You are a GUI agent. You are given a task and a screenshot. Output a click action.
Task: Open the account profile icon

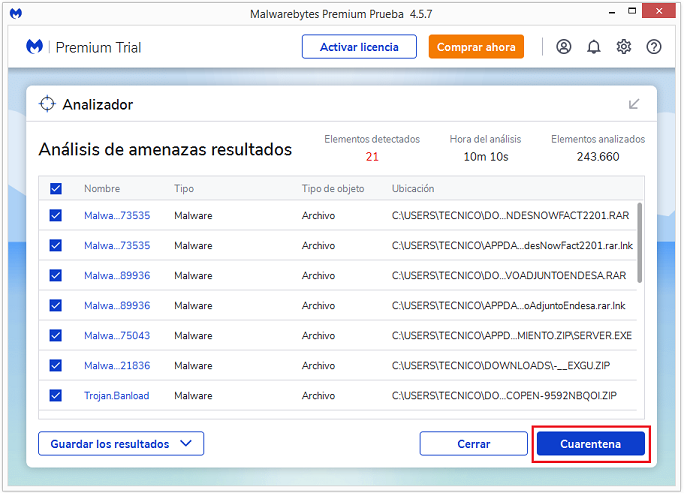(x=564, y=47)
